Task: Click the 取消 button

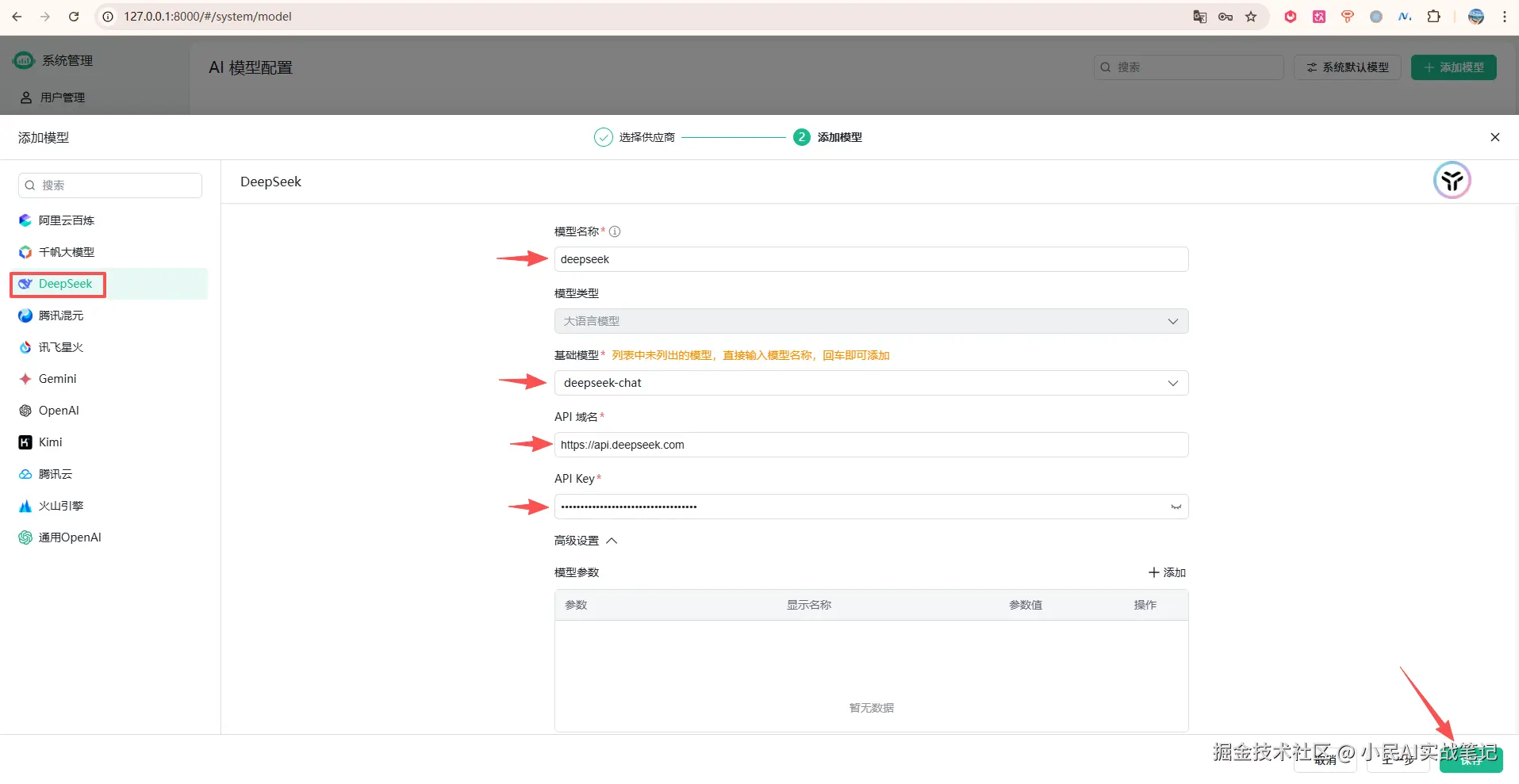Action: click(1325, 759)
